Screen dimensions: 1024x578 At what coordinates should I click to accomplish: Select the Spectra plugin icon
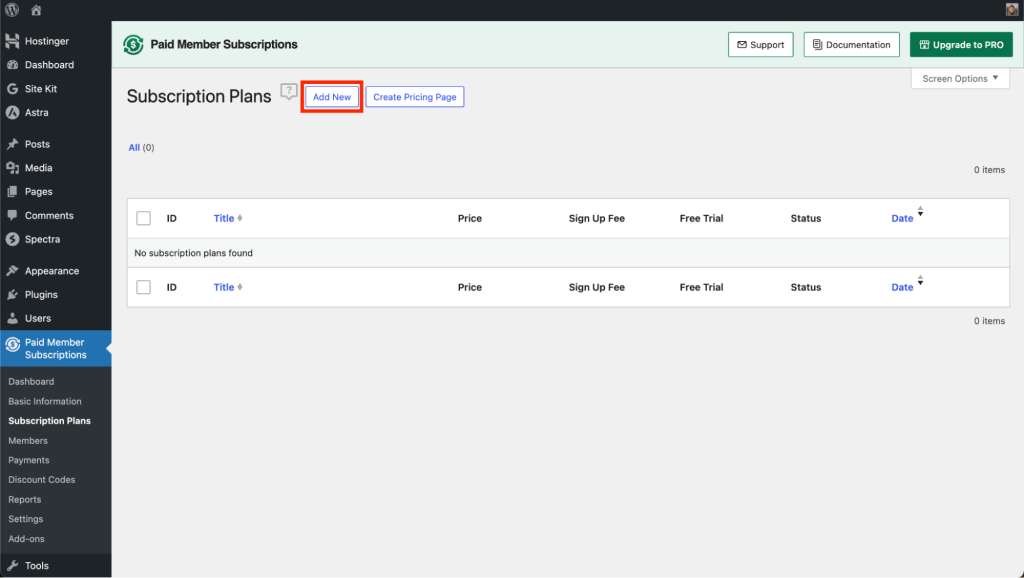(12, 239)
